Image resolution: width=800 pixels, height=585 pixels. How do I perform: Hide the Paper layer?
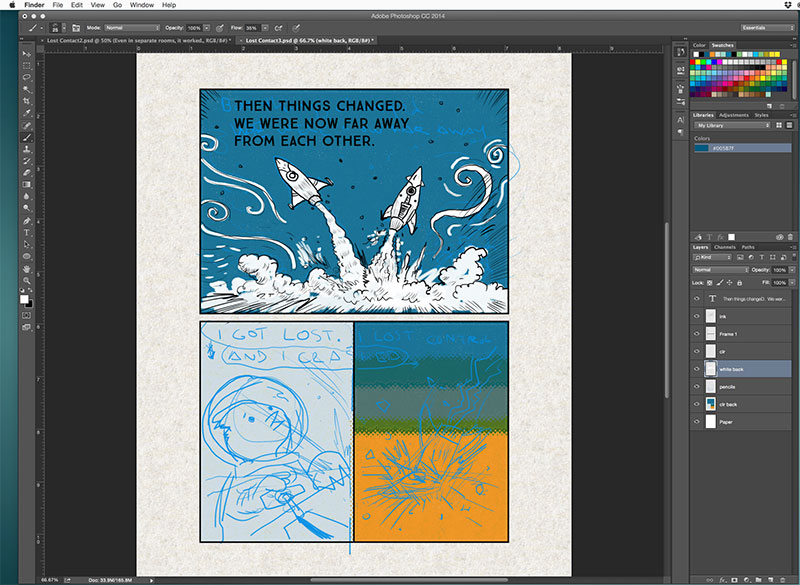pyautogui.click(x=697, y=422)
